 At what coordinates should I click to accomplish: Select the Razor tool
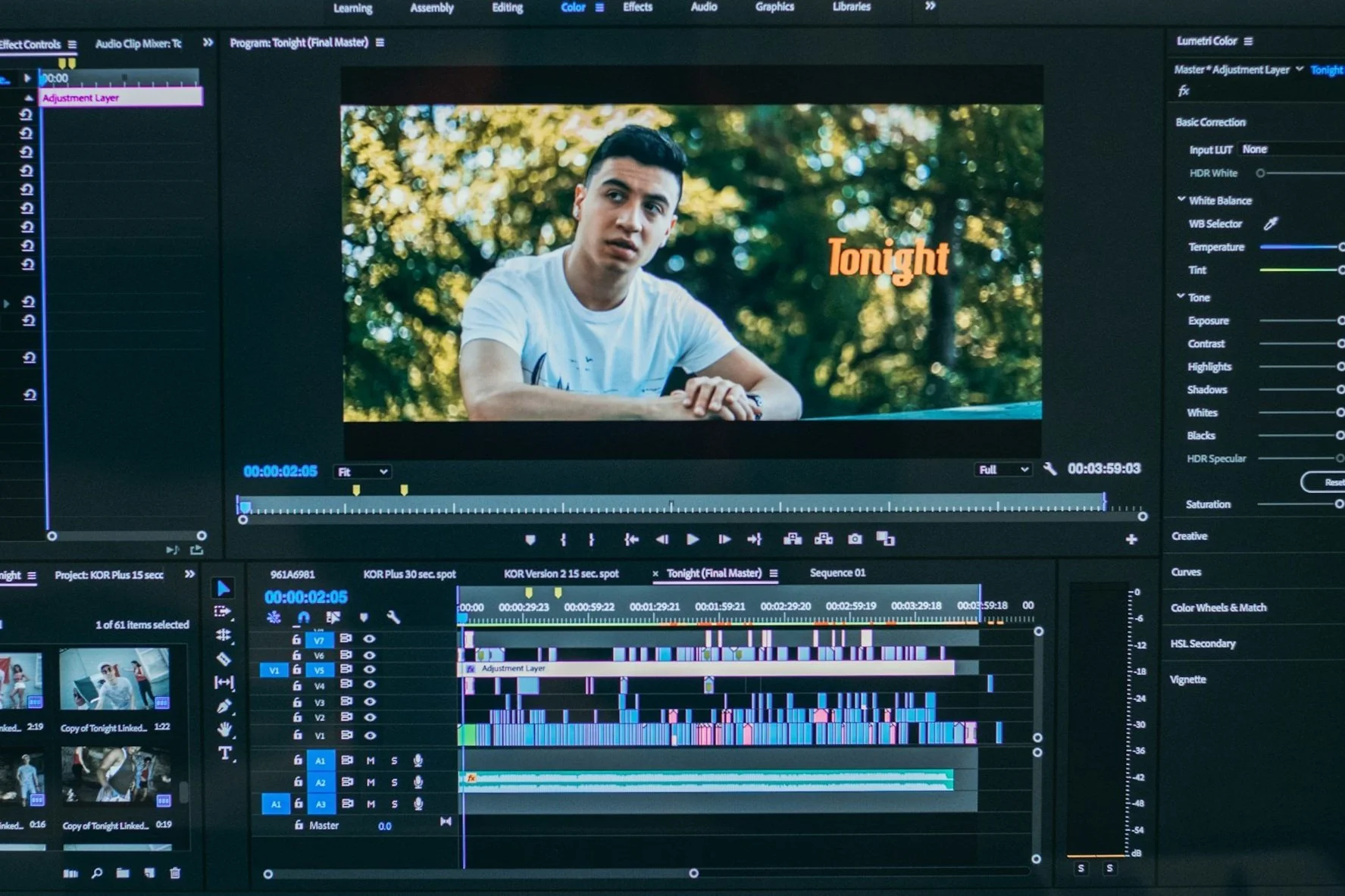point(224,657)
